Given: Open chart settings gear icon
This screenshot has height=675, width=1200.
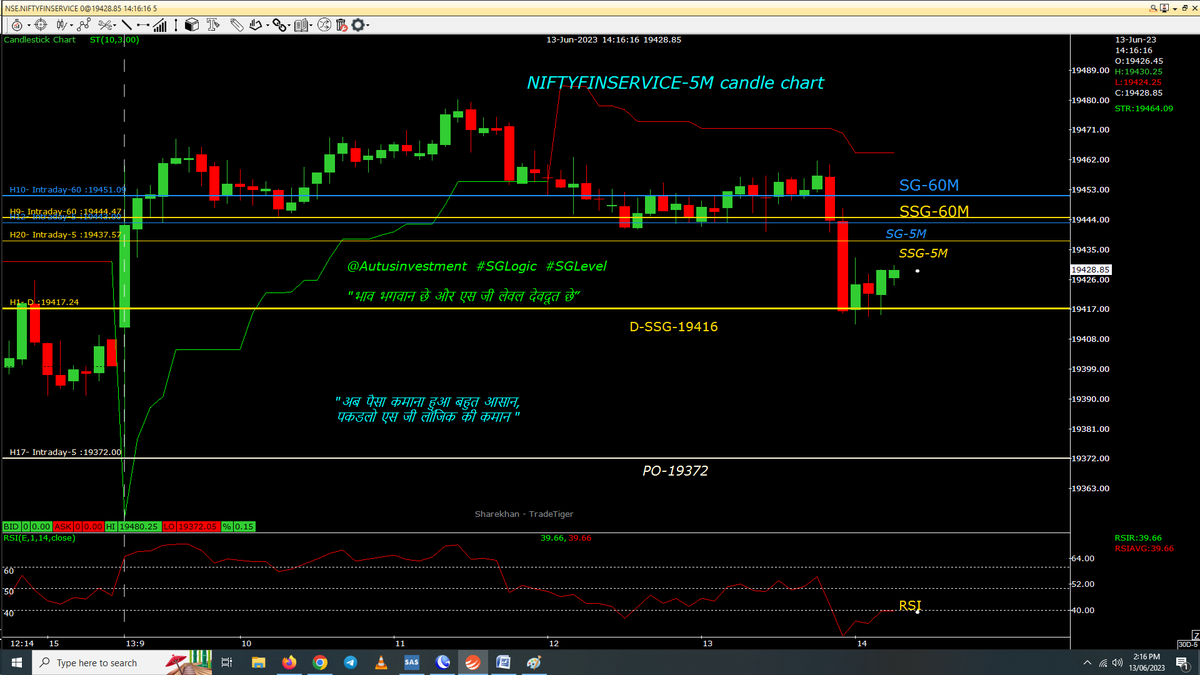Looking at the screenshot, I should click(x=358, y=25).
